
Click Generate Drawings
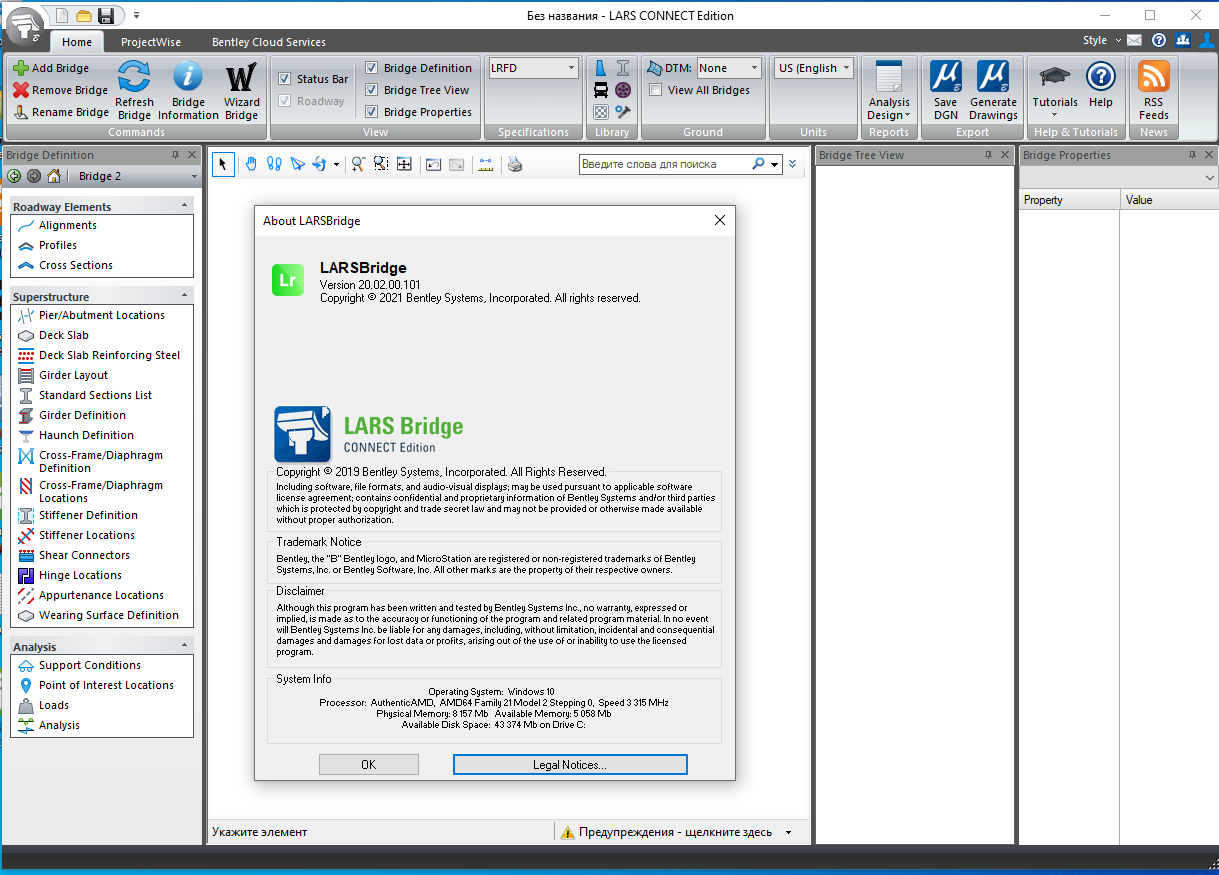(x=993, y=90)
